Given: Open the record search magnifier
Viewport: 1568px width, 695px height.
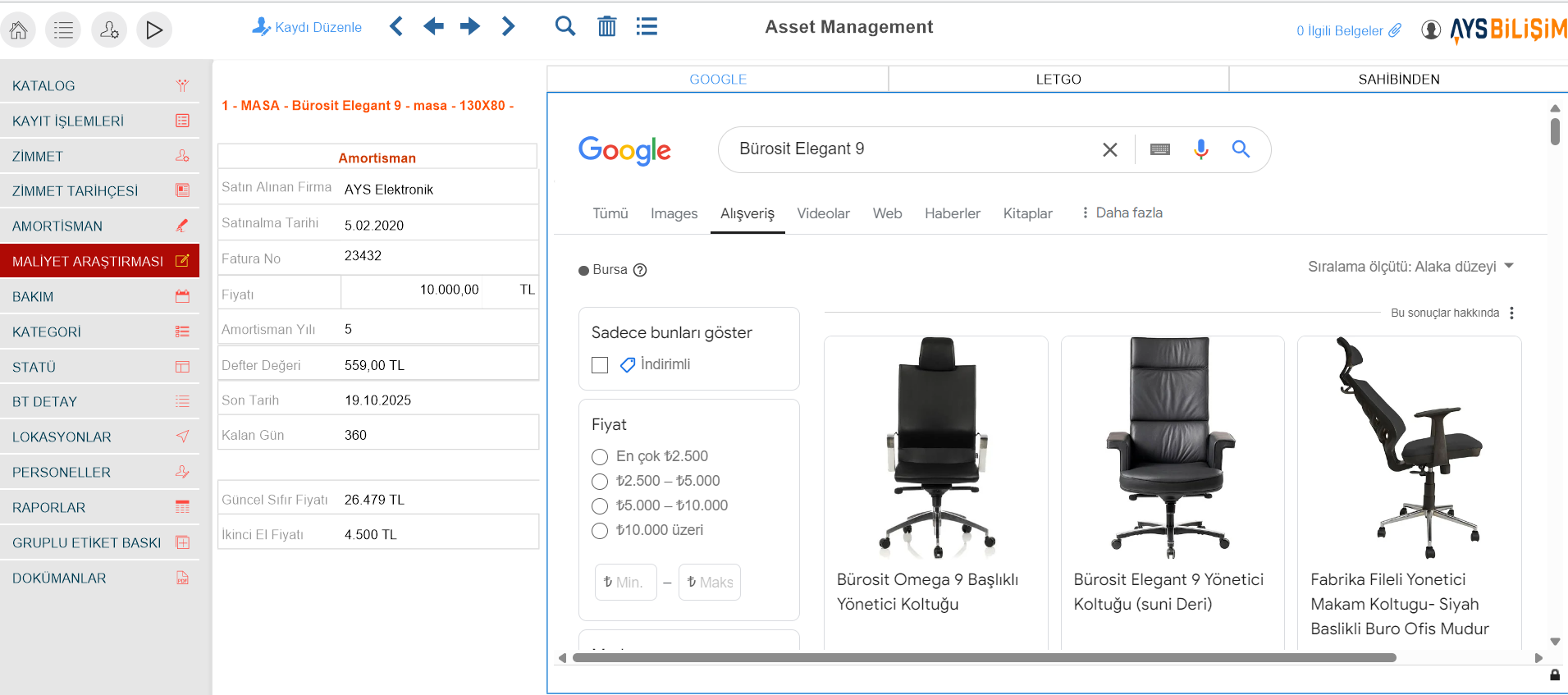Looking at the screenshot, I should pyautogui.click(x=565, y=26).
